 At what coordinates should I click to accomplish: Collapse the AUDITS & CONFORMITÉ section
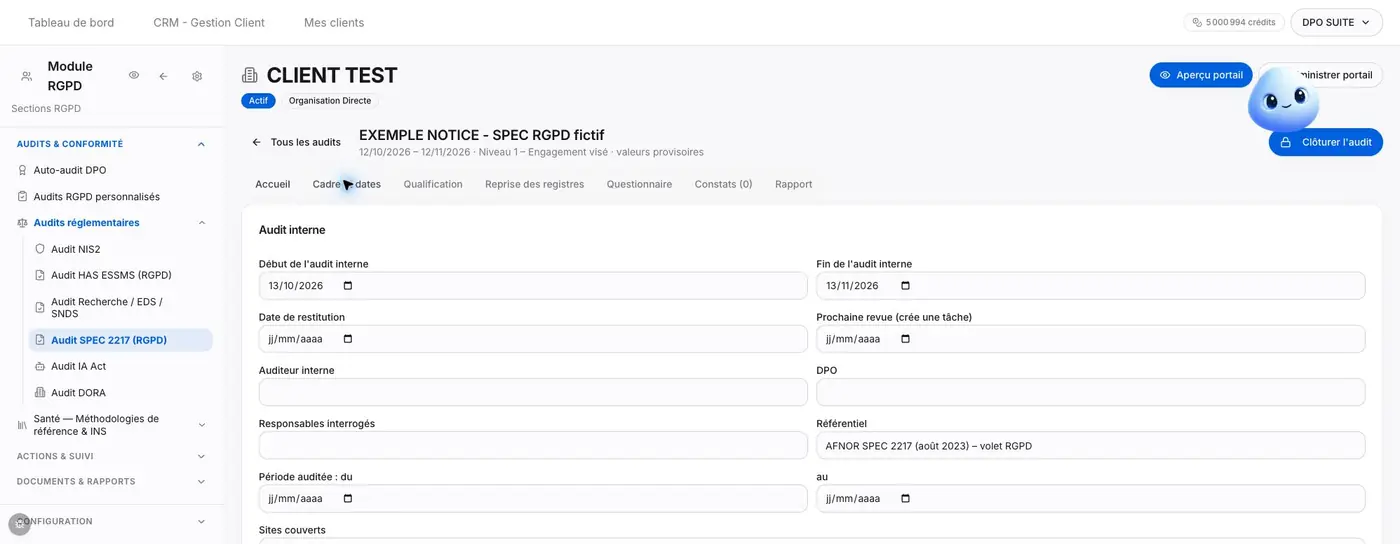[x=201, y=144]
